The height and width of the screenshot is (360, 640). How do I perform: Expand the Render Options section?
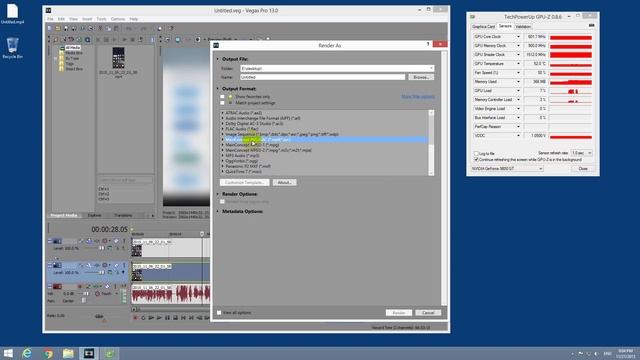point(218,194)
